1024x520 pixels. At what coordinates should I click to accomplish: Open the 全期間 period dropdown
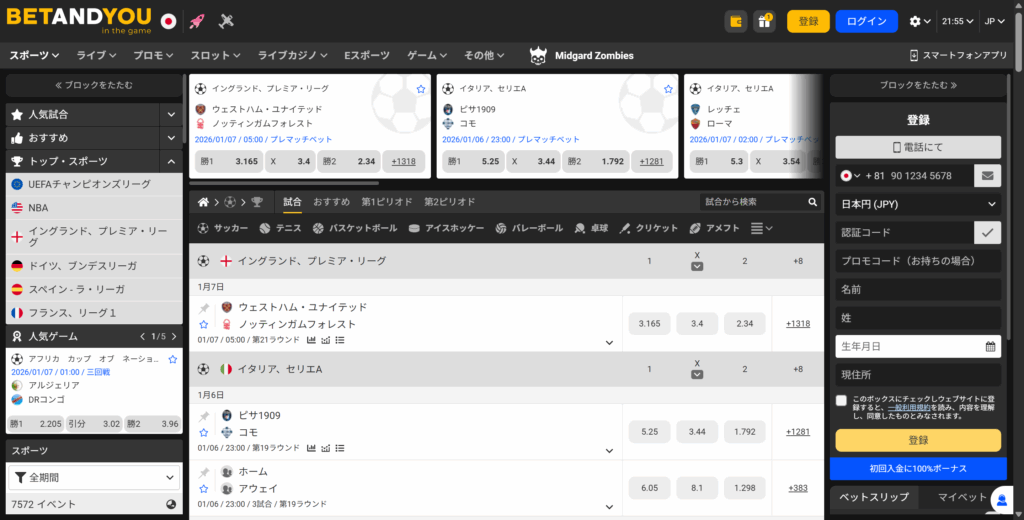click(94, 478)
